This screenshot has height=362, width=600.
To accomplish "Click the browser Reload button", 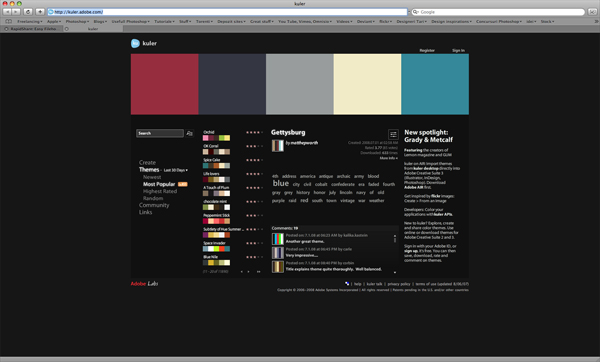I will 28,12.
